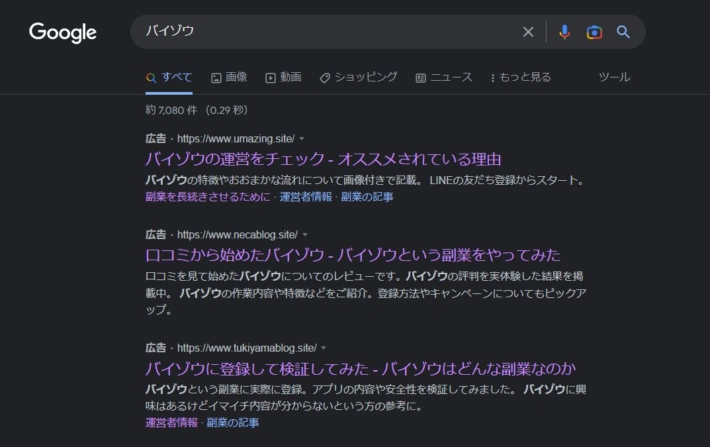Click the https://www.tukiyamablog.site/ URL text
The image size is (710, 447).
(247, 348)
